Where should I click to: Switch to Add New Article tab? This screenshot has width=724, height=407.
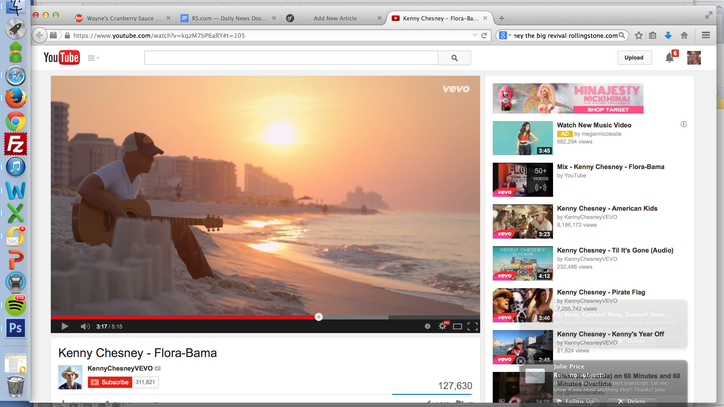click(x=333, y=18)
